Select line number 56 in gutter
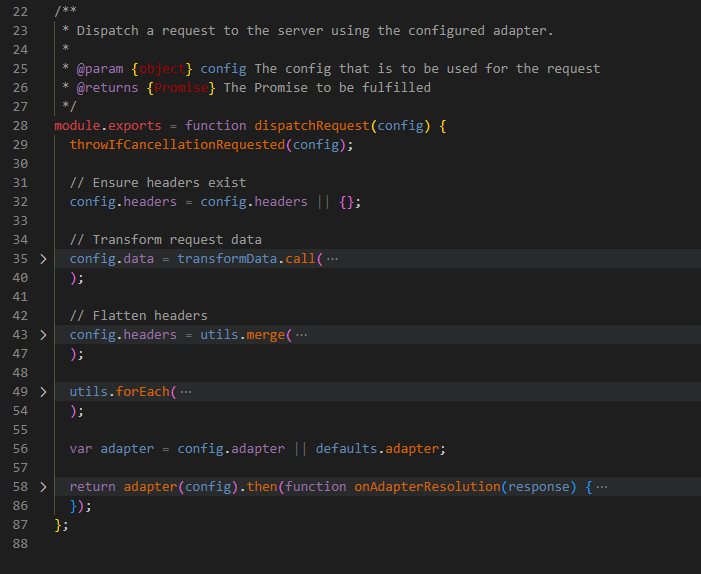The height and width of the screenshot is (574, 701). pyautogui.click(x=21, y=449)
